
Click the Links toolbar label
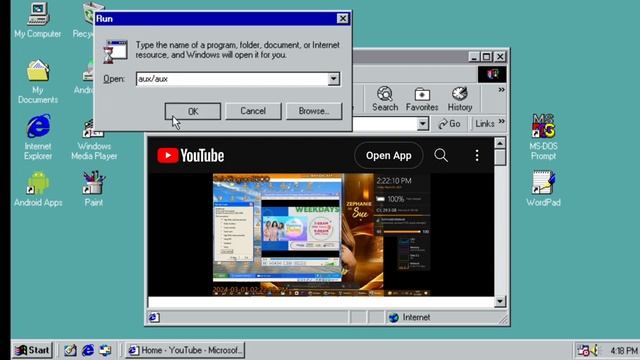click(x=485, y=123)
